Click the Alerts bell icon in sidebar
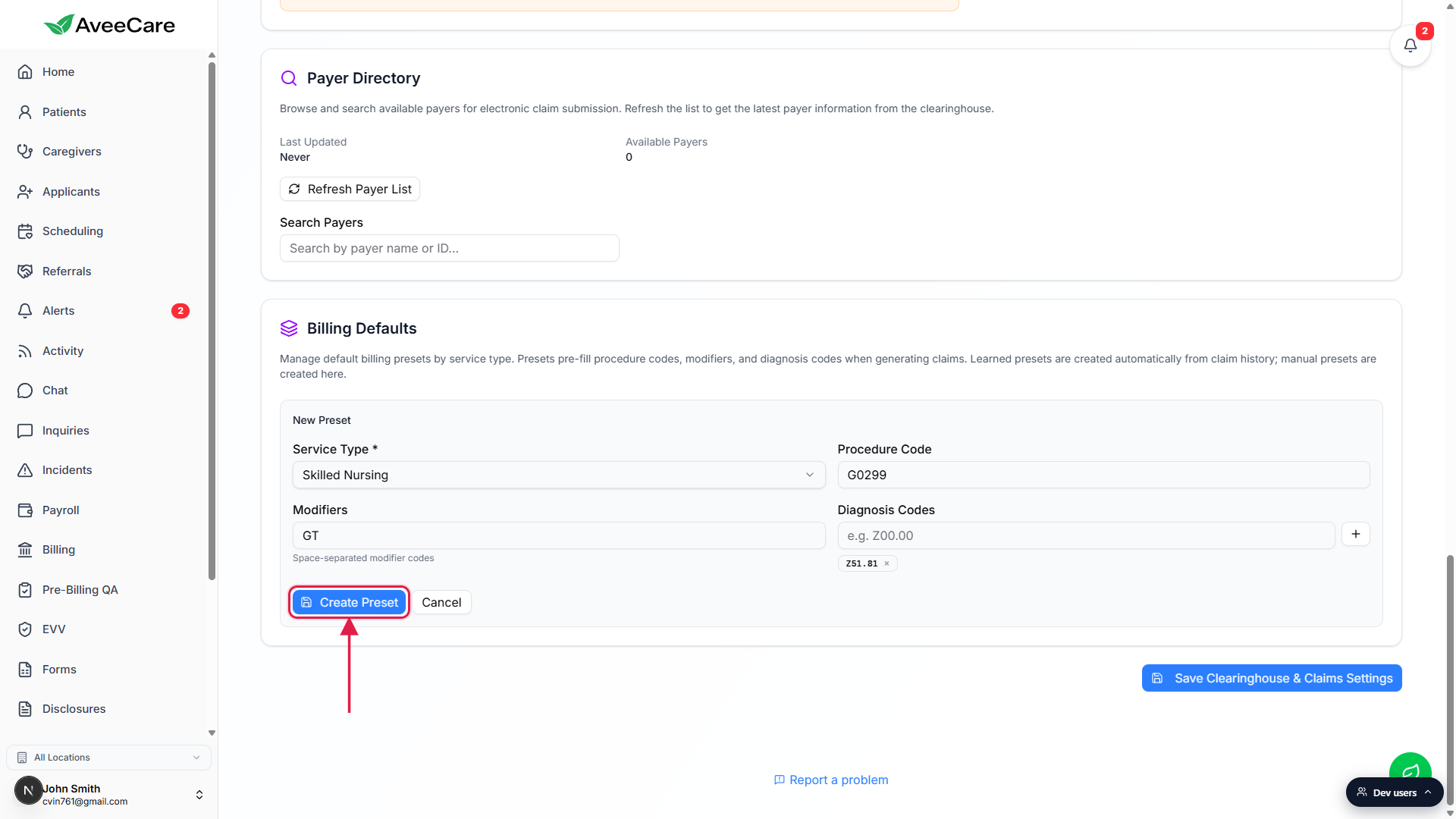This screenshot has height=819, width=1456. click(25, 311)
